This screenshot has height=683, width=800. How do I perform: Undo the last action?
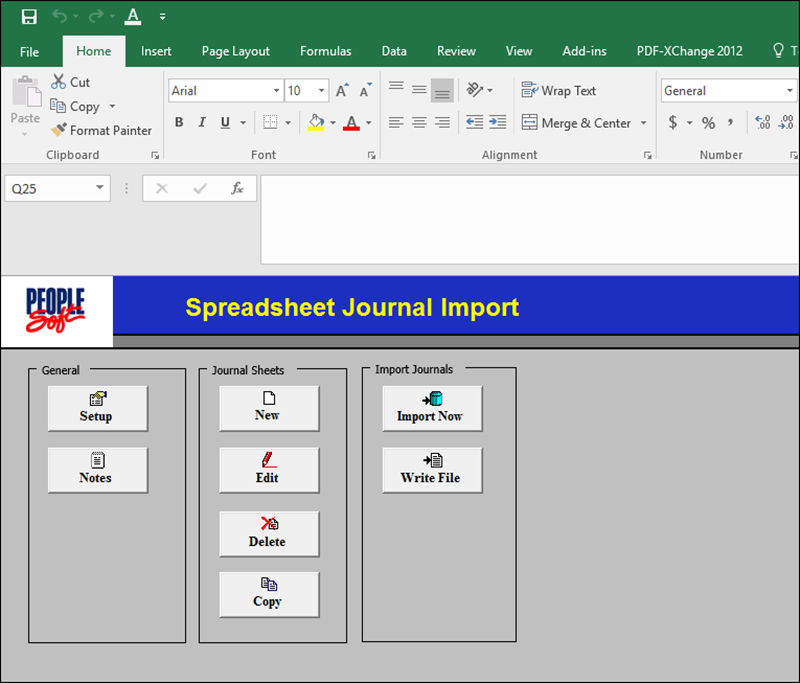[59, 17]
